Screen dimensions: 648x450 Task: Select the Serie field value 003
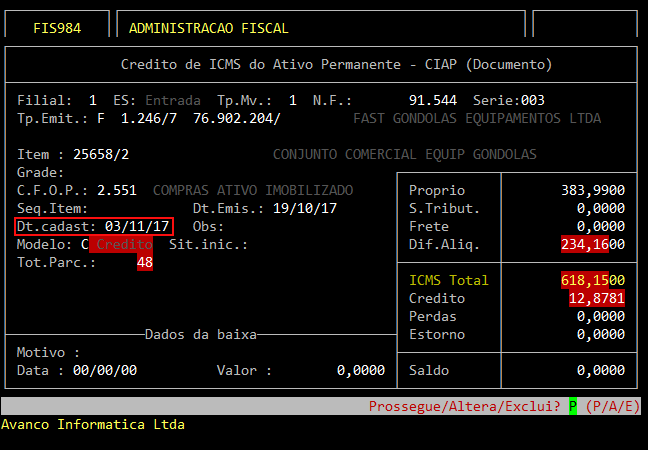[x=532, y=100]
